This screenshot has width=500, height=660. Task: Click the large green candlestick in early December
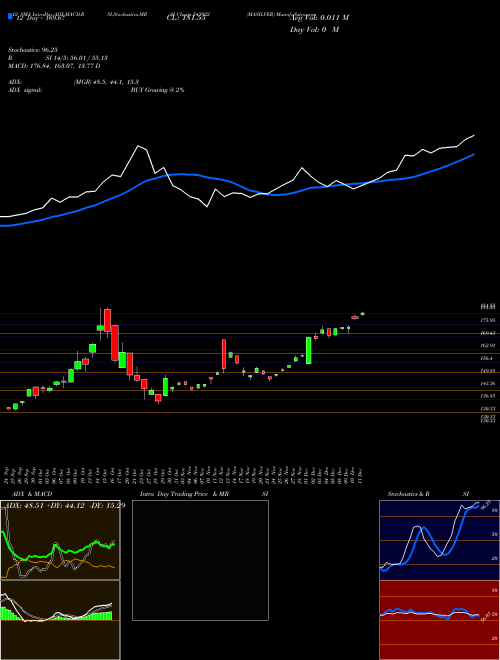[x=309, y=350]
